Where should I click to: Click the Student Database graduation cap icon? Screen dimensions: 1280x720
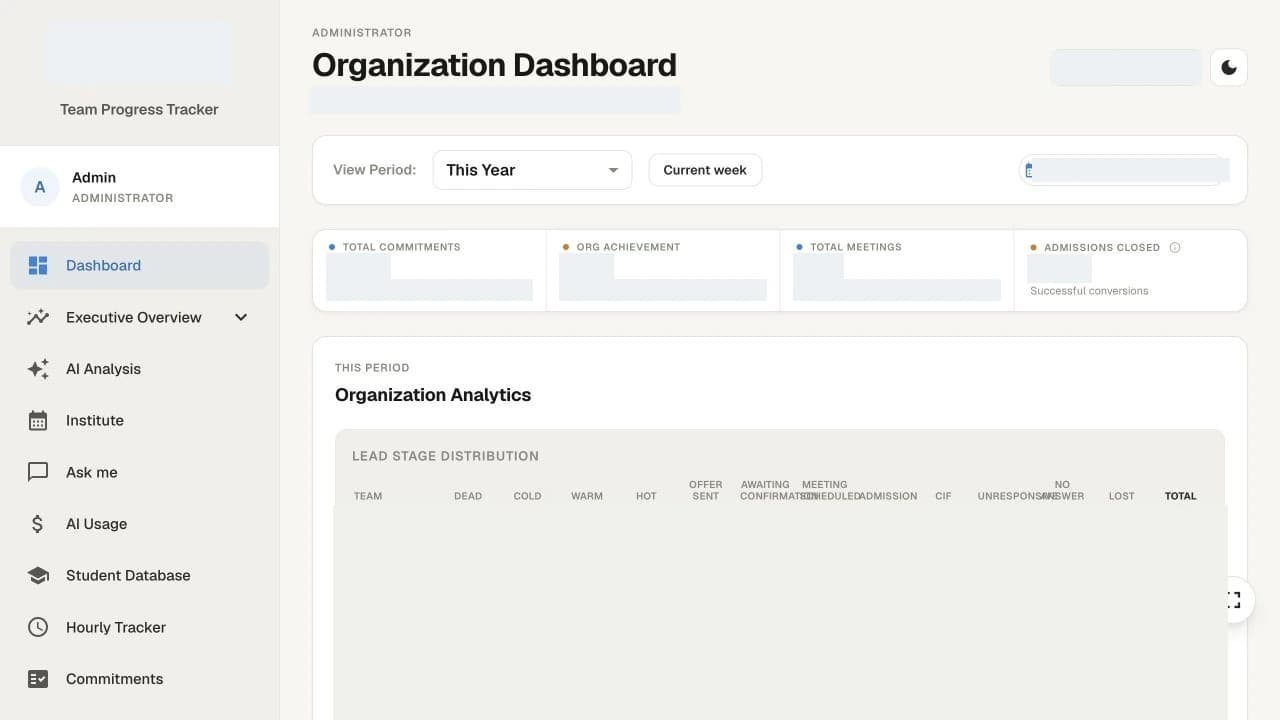click(38, 576)
